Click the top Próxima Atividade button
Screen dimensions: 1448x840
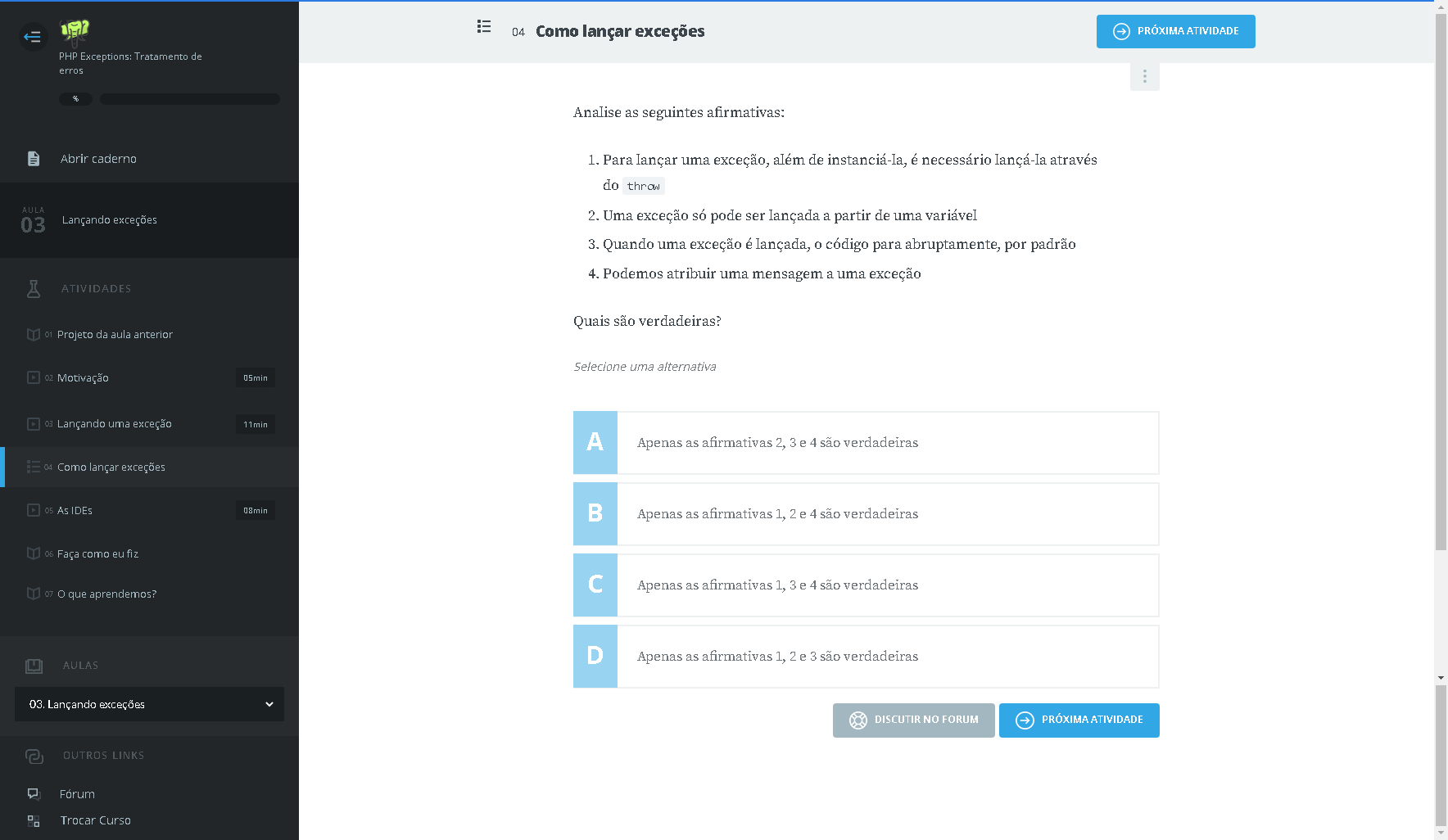(1175, 31)
